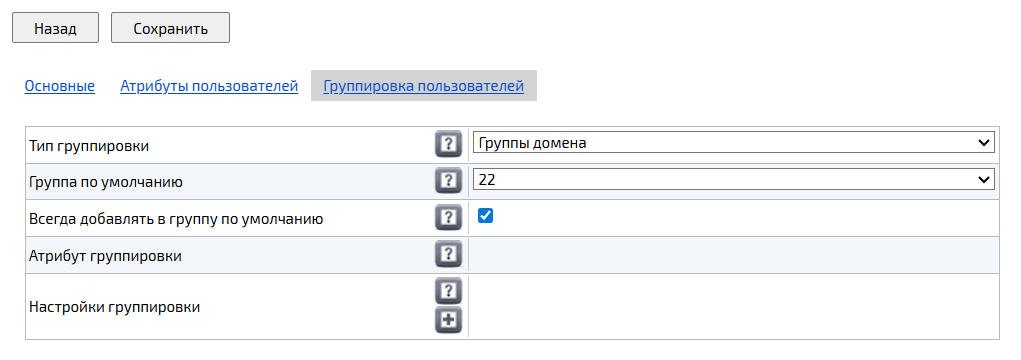Click empty value cell of Атрибут группировки

(733, 255)
